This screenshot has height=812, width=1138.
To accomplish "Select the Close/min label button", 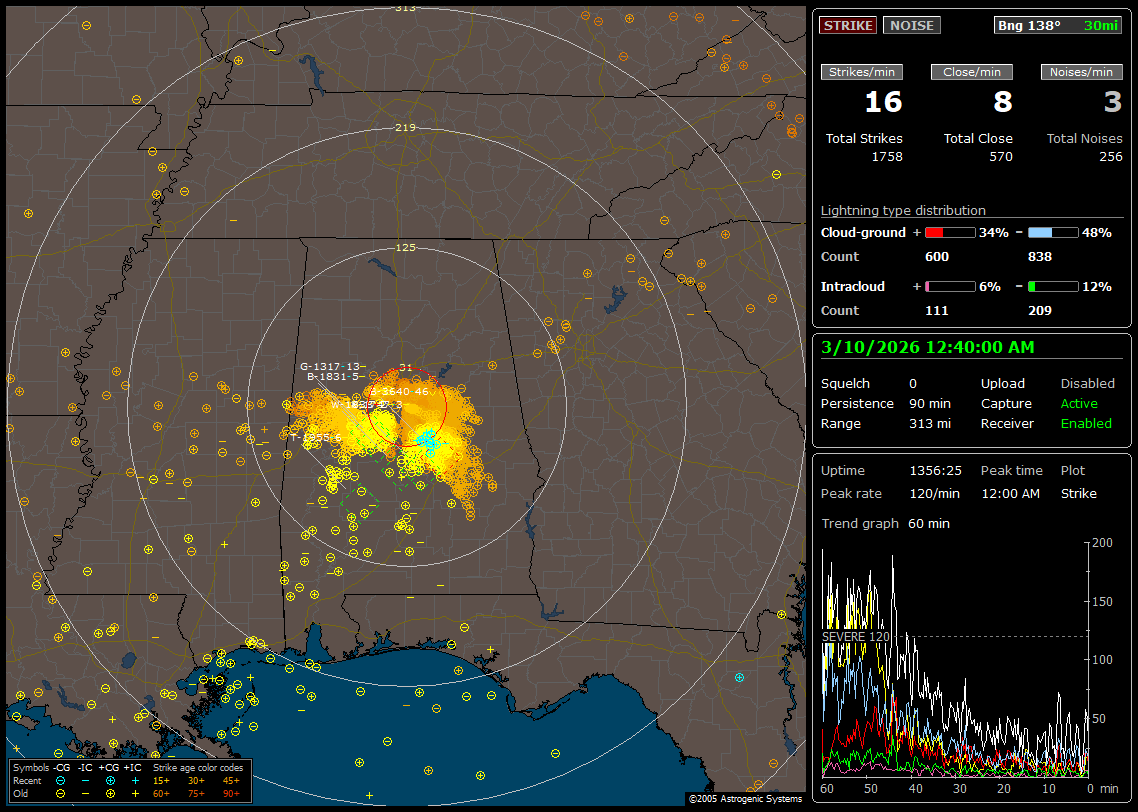I will click(x=972, y=72).
